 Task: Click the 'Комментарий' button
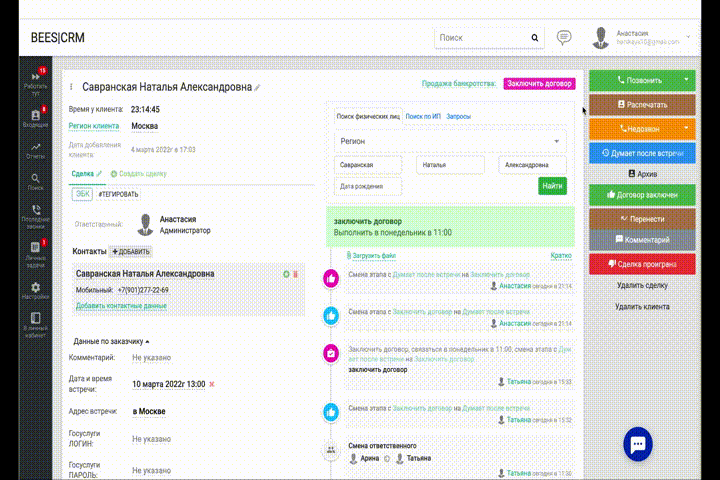642,240
